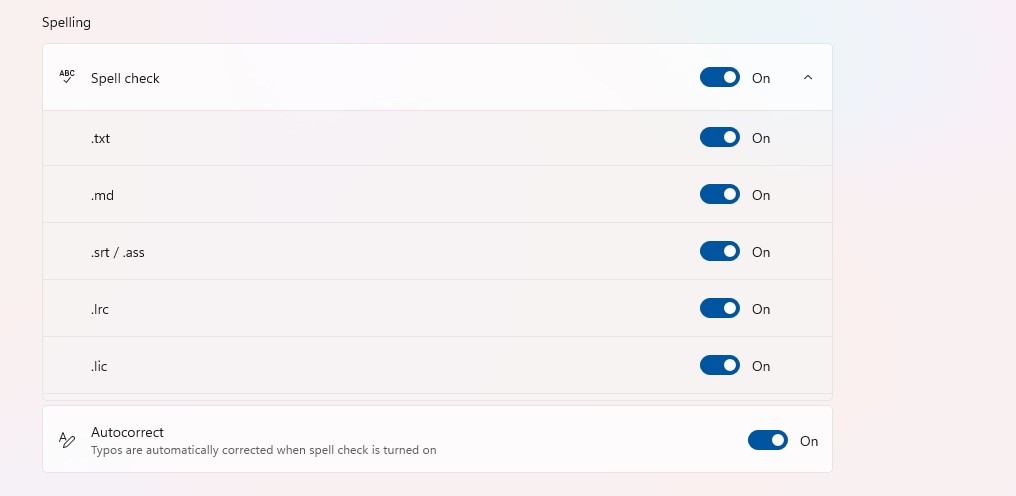
Task: Turn off the main Spell check toggle
Action: click(x=719, y=77)
